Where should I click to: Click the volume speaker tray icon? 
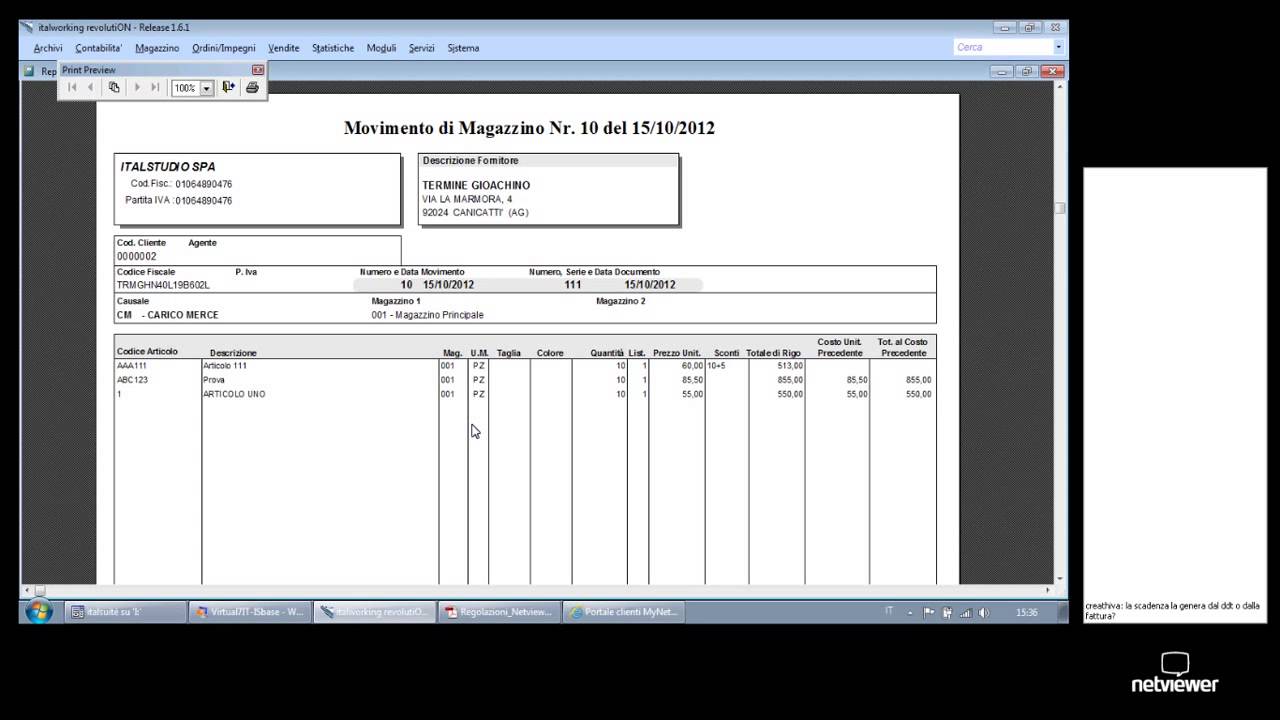[x=983, y=612]
